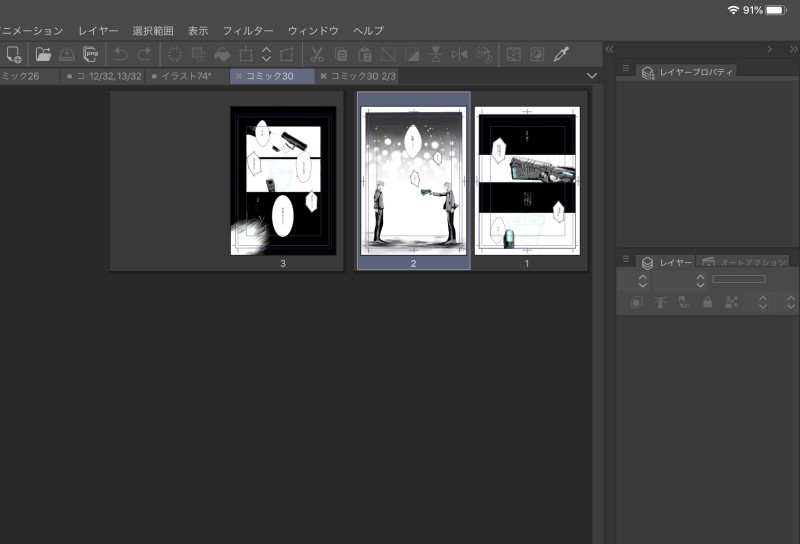
Task: Click the Scale/Rotate transform icon
Action: pyautogui.click(x=246, y=54)
